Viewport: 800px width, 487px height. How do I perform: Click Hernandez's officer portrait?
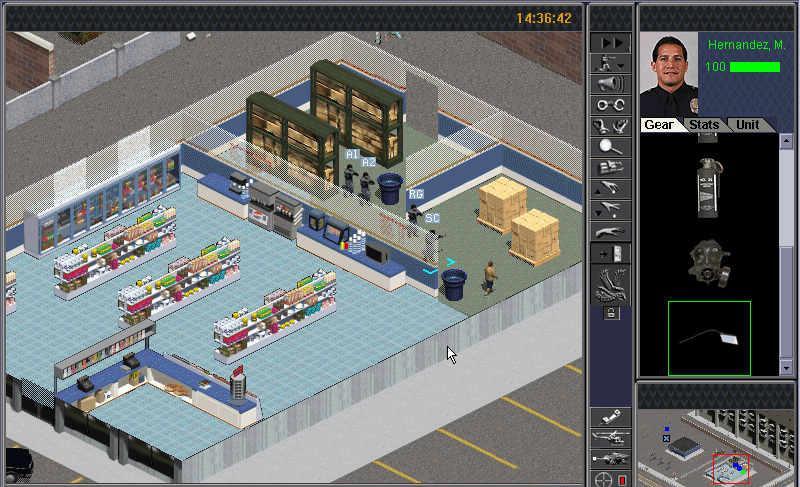[x=668, y=75]
